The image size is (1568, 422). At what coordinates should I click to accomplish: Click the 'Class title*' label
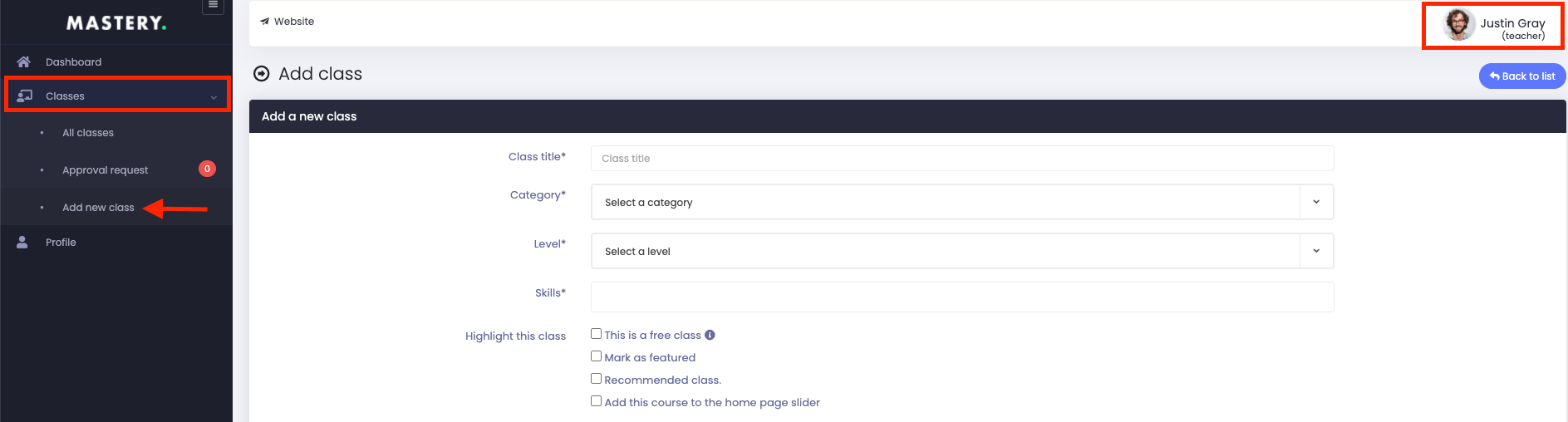(x=537, y=156)
